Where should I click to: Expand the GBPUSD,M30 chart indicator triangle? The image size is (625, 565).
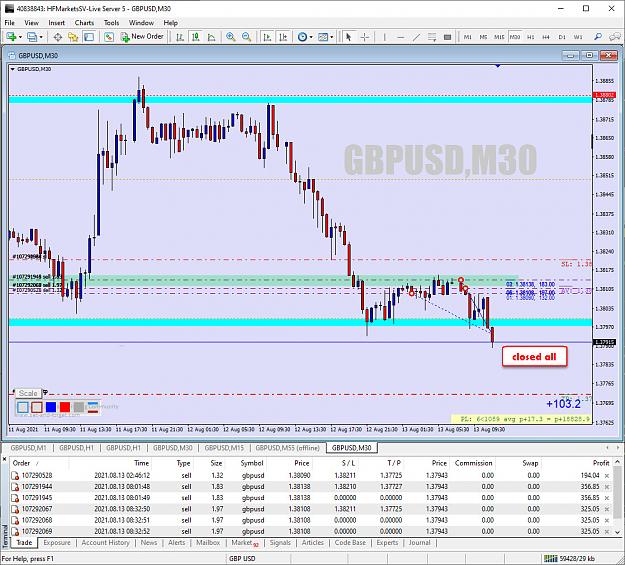13,69
